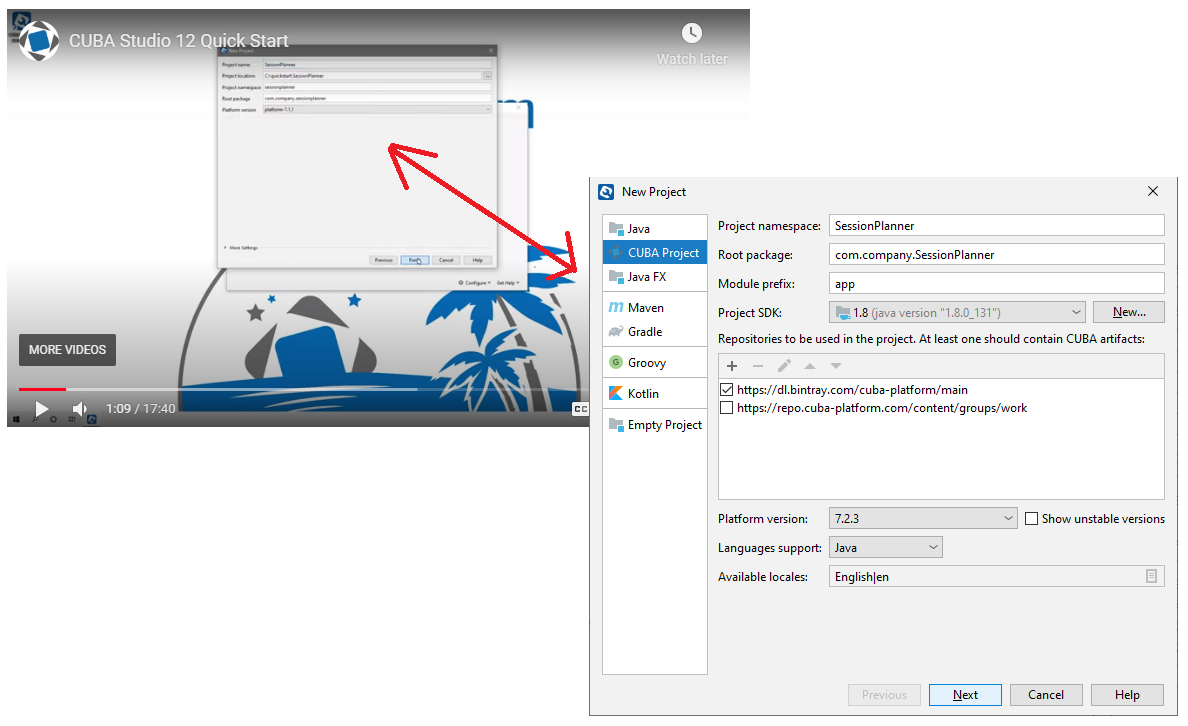Screen dimensions: 1188x726
Task: Play the CUBA Studio video
Action: point(42,409)
